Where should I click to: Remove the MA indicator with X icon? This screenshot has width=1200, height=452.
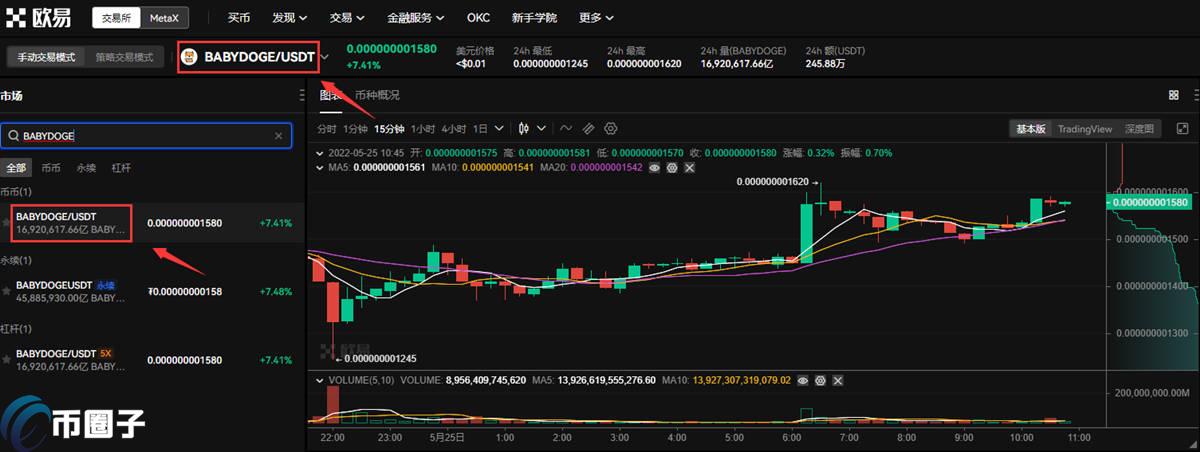689,168
